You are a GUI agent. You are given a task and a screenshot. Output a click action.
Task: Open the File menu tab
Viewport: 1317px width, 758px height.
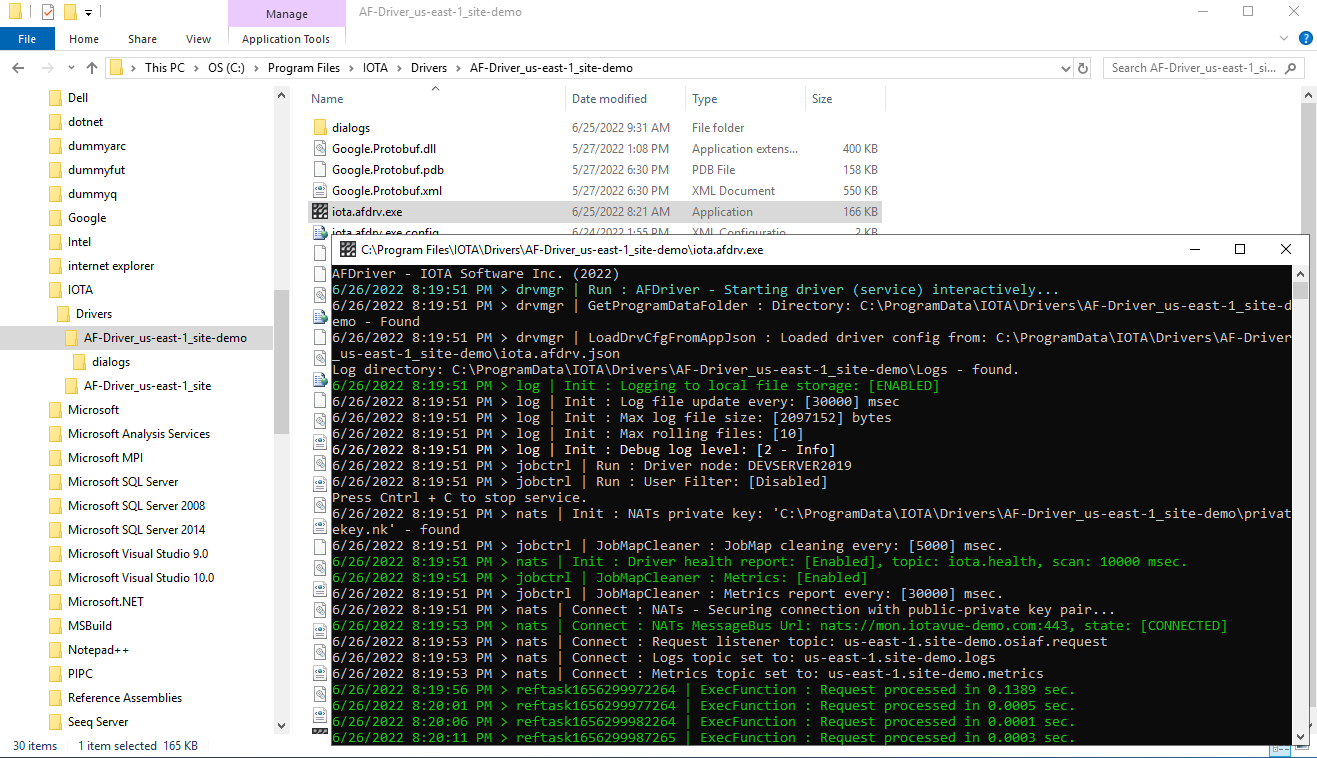pos(27,39)
